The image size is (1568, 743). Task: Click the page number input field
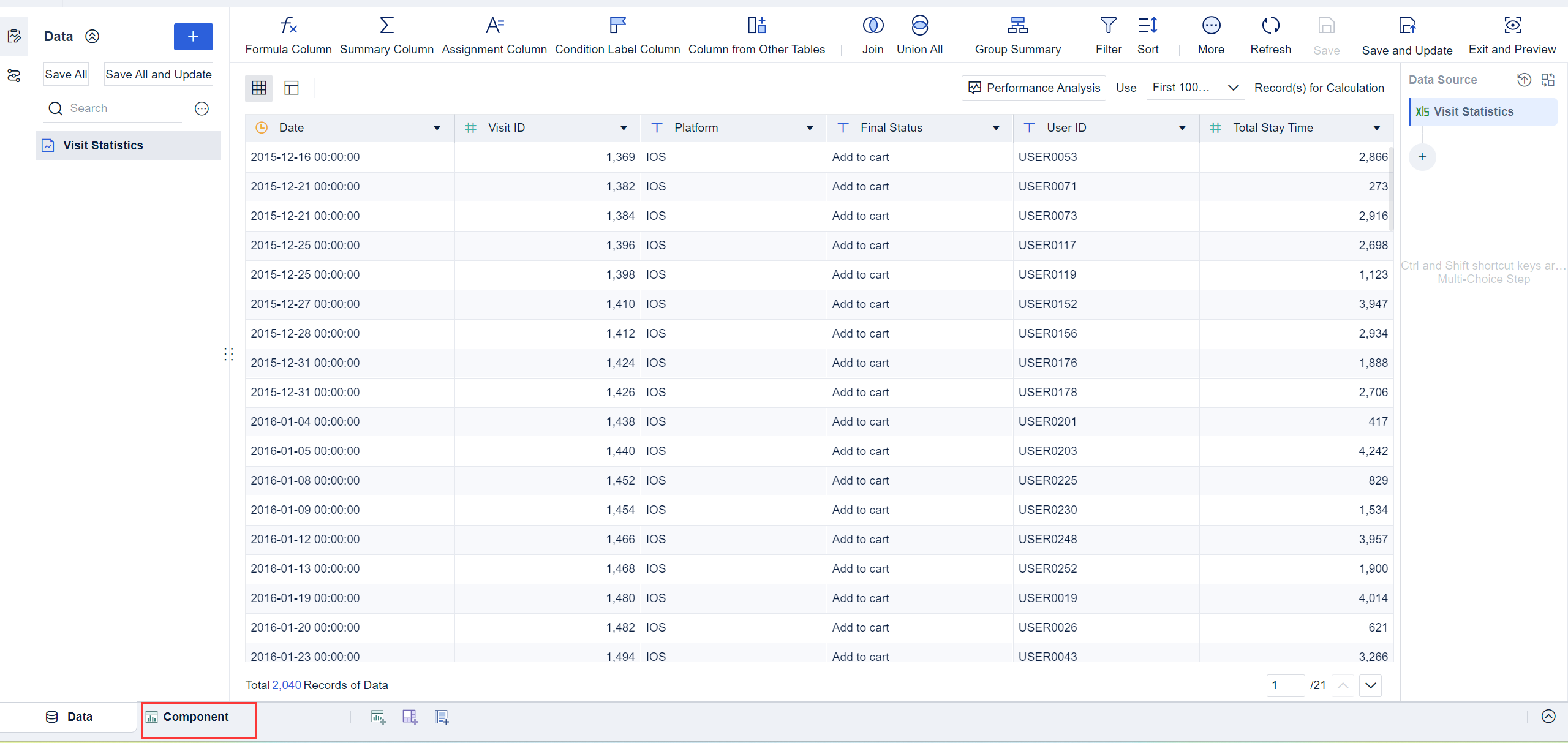pyautogui.click(x=1285, y=685)
